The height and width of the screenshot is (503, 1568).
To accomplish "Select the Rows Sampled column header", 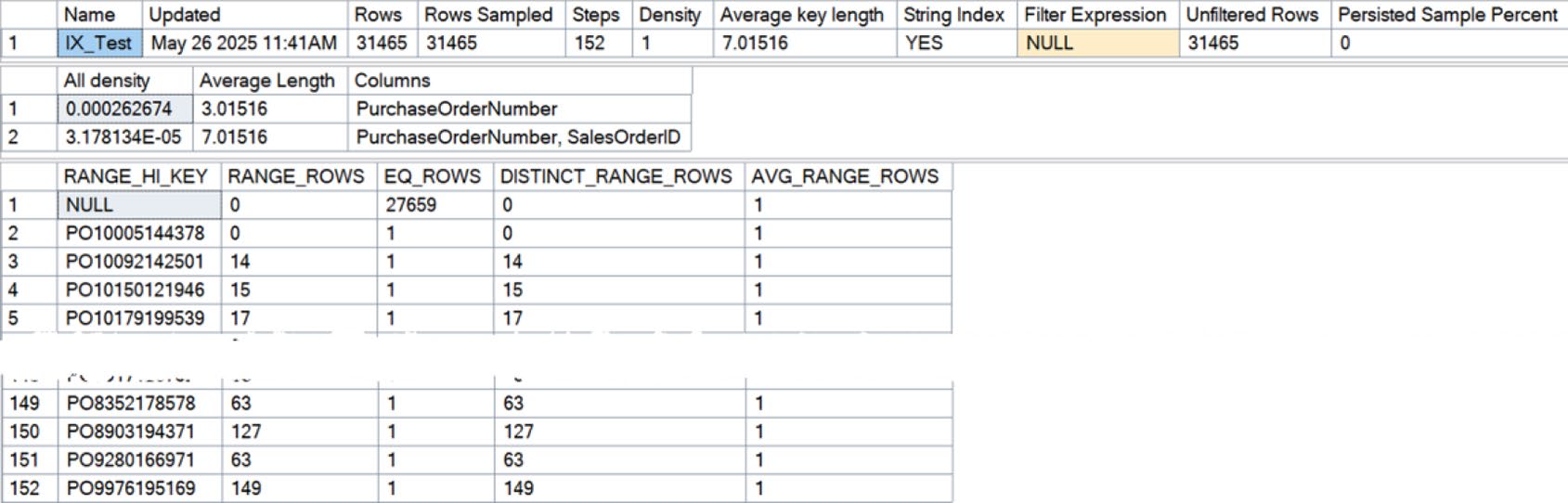I will (x=491, y=15).
